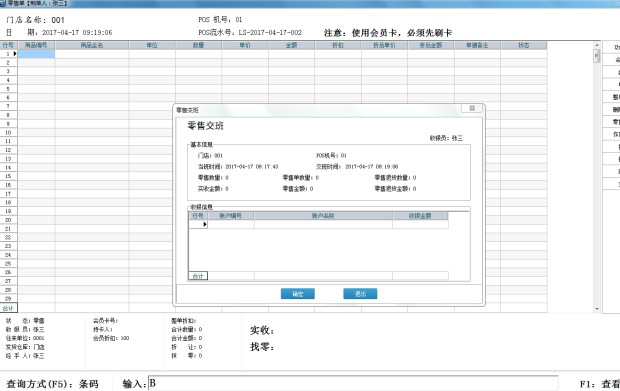Click 实收金额: 0 in dialog
Screen dimensions: 620x391
click(213, 189)
